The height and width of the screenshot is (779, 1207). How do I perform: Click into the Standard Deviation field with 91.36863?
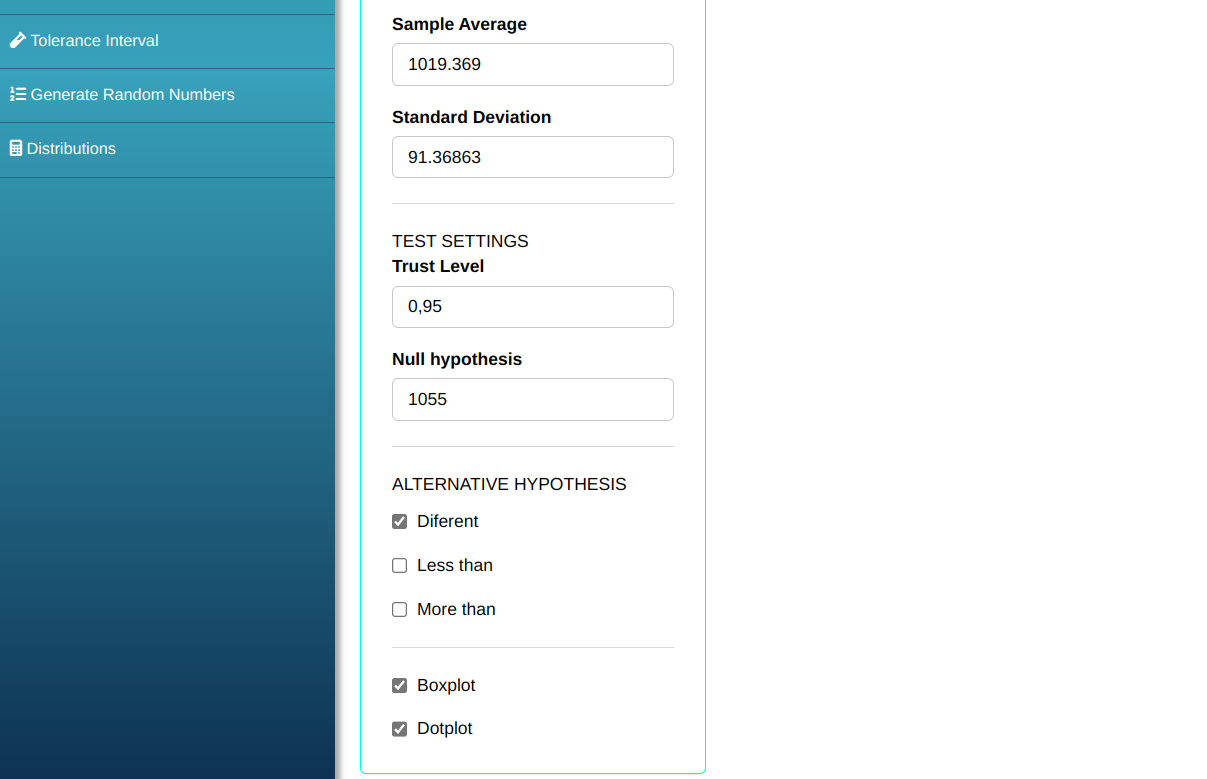coord(532,157)
